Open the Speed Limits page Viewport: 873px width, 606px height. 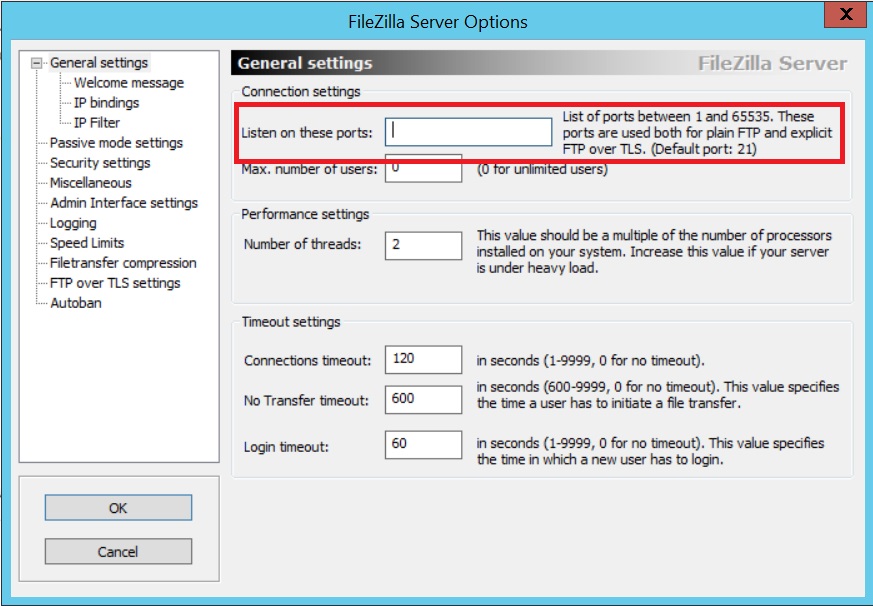pos(87,243)
